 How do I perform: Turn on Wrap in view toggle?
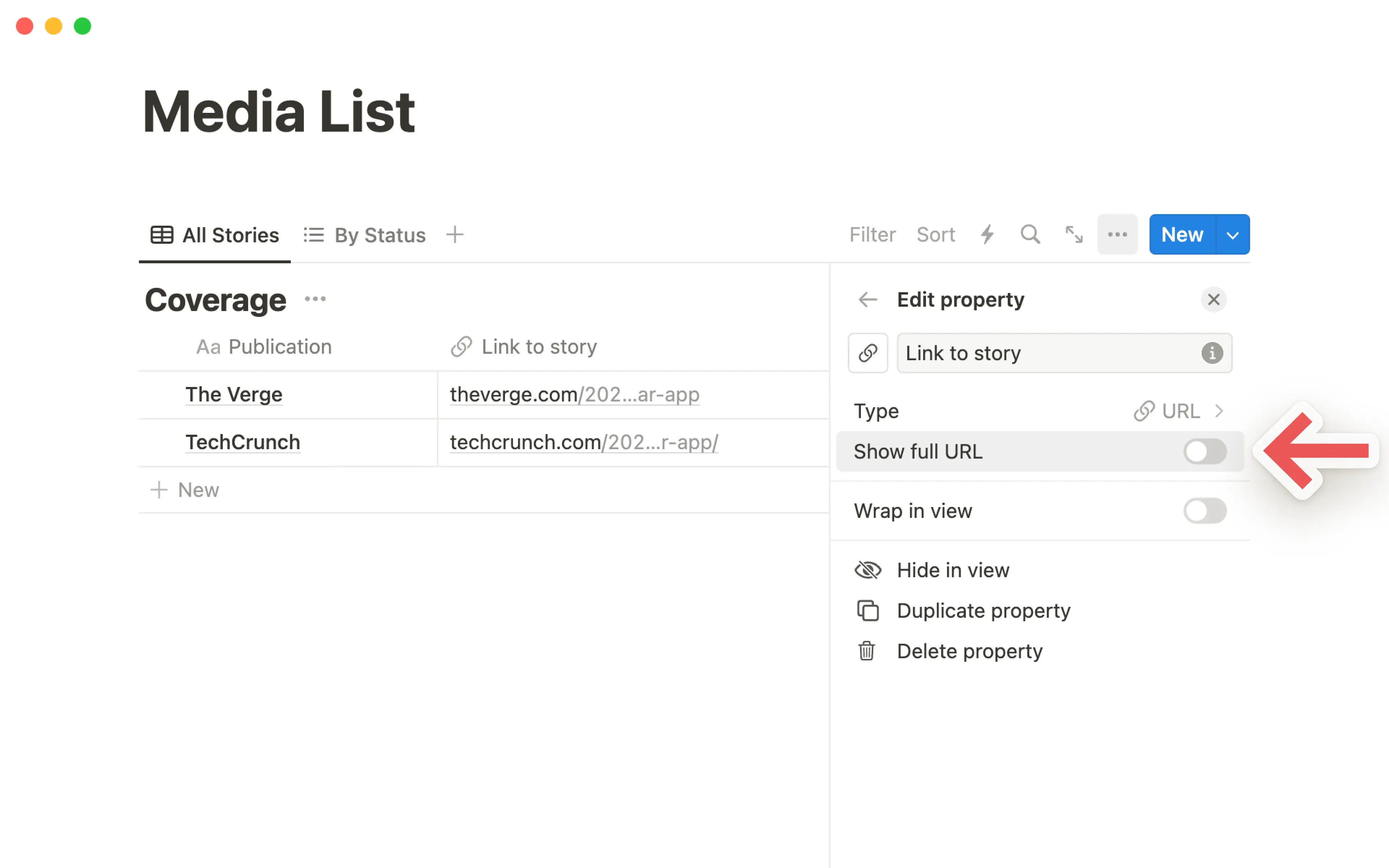[x=1204, y=511]
